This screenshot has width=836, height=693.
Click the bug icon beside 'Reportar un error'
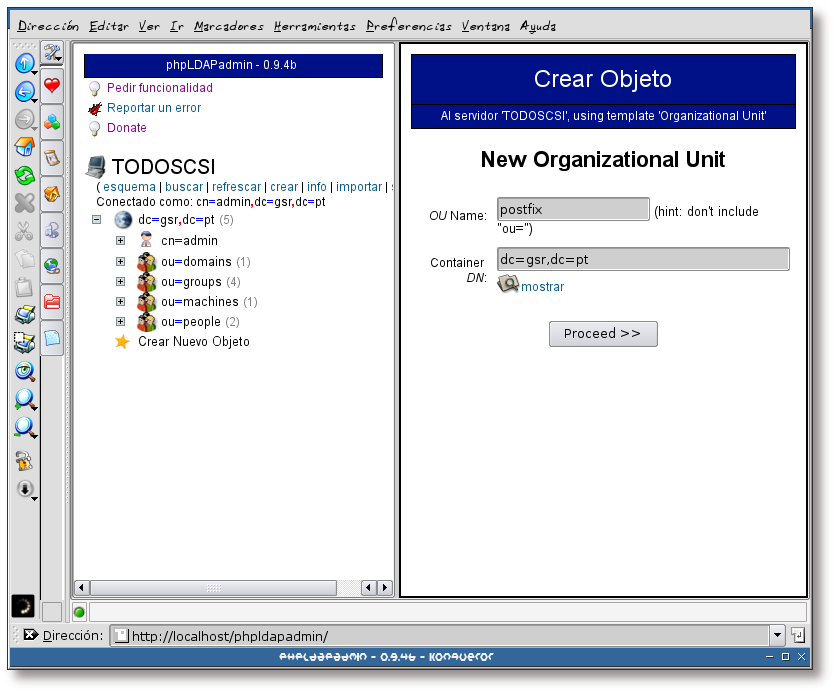tap(94, 108)
